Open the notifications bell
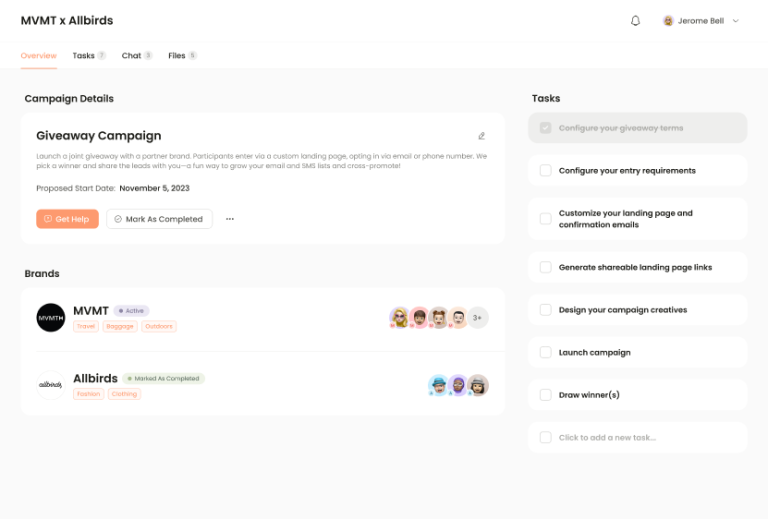Image resolution: width=768 pixels, height=519 pixels. (635, 21)
